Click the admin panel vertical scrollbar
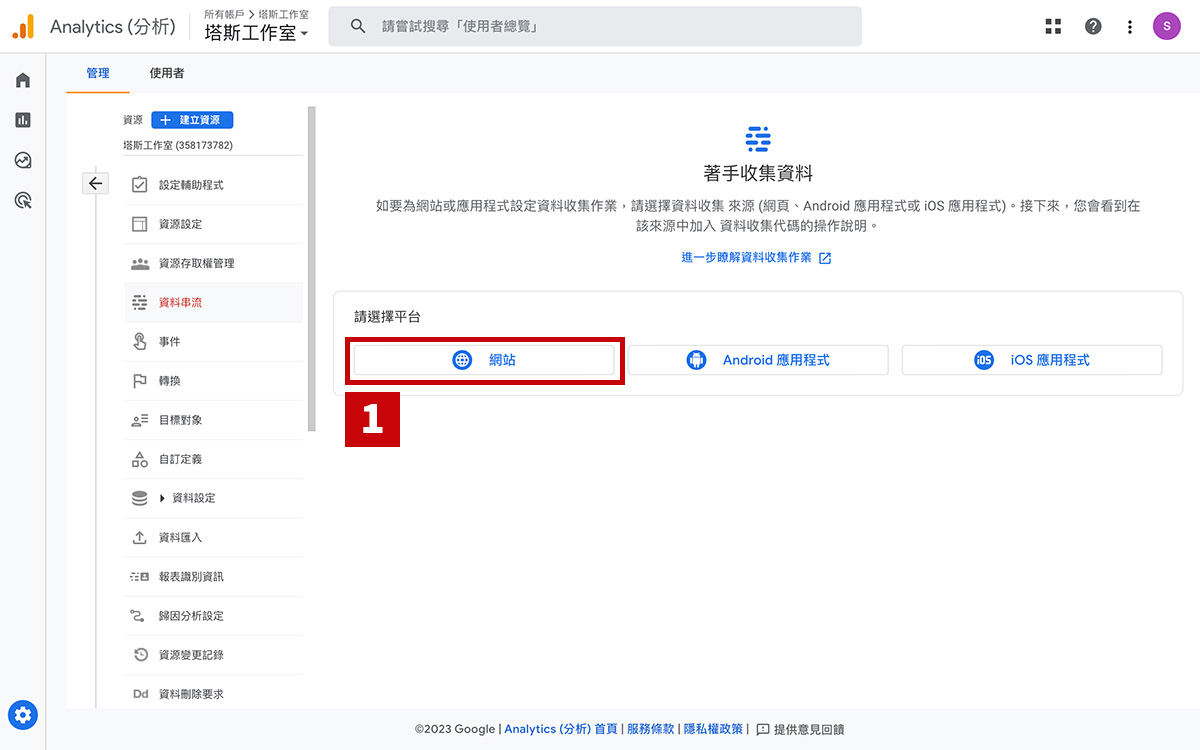The height and width of the screenshot is (750, 1200). 311,270
